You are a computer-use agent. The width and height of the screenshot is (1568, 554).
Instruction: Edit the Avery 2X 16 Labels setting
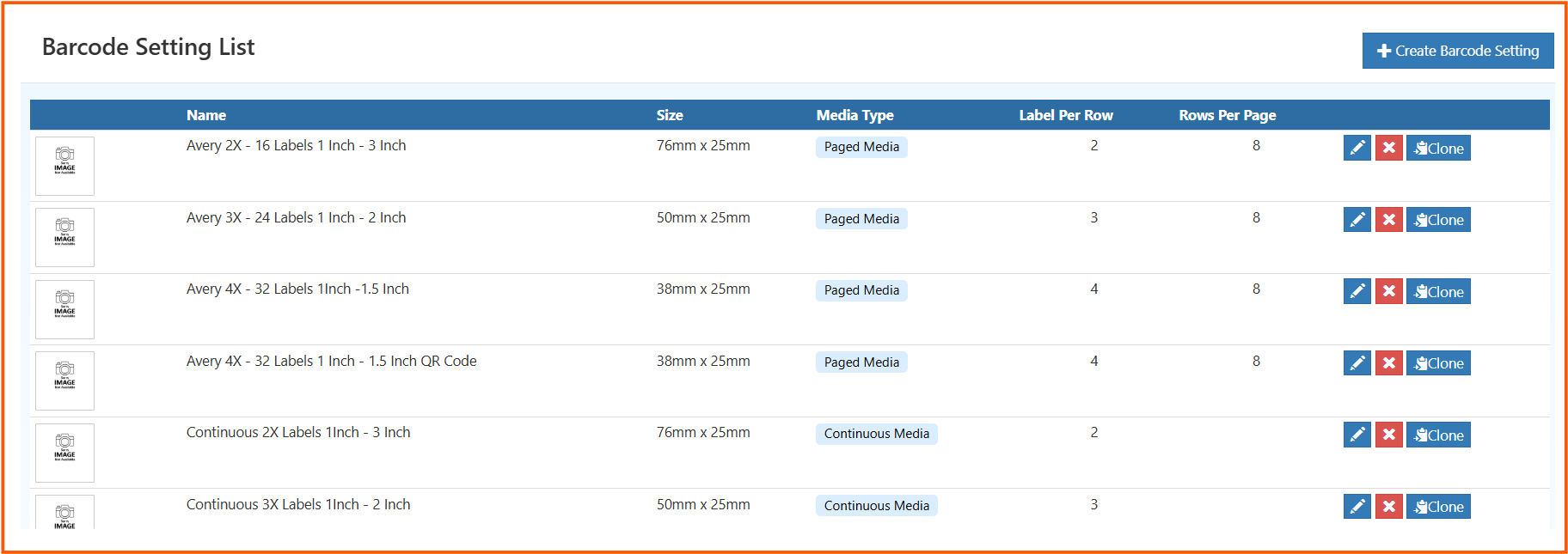point(1357,149)
